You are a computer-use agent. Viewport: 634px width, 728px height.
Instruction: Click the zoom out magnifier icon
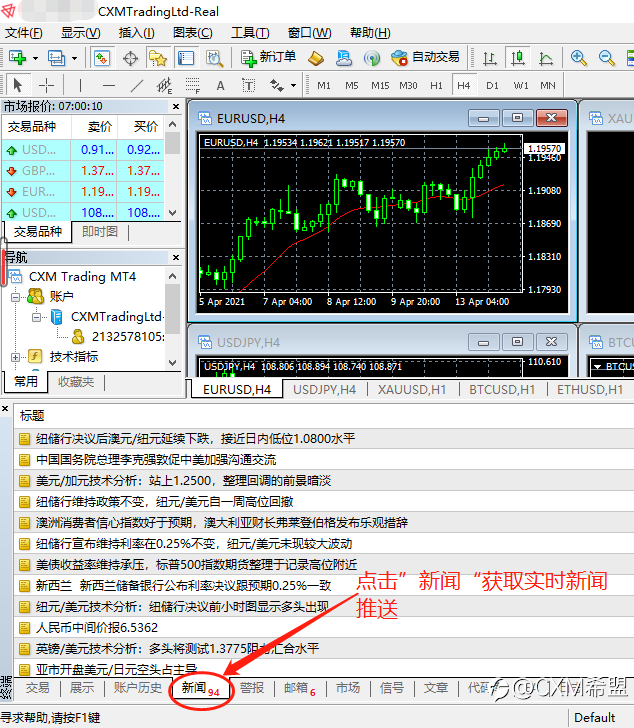pos(606,58)
